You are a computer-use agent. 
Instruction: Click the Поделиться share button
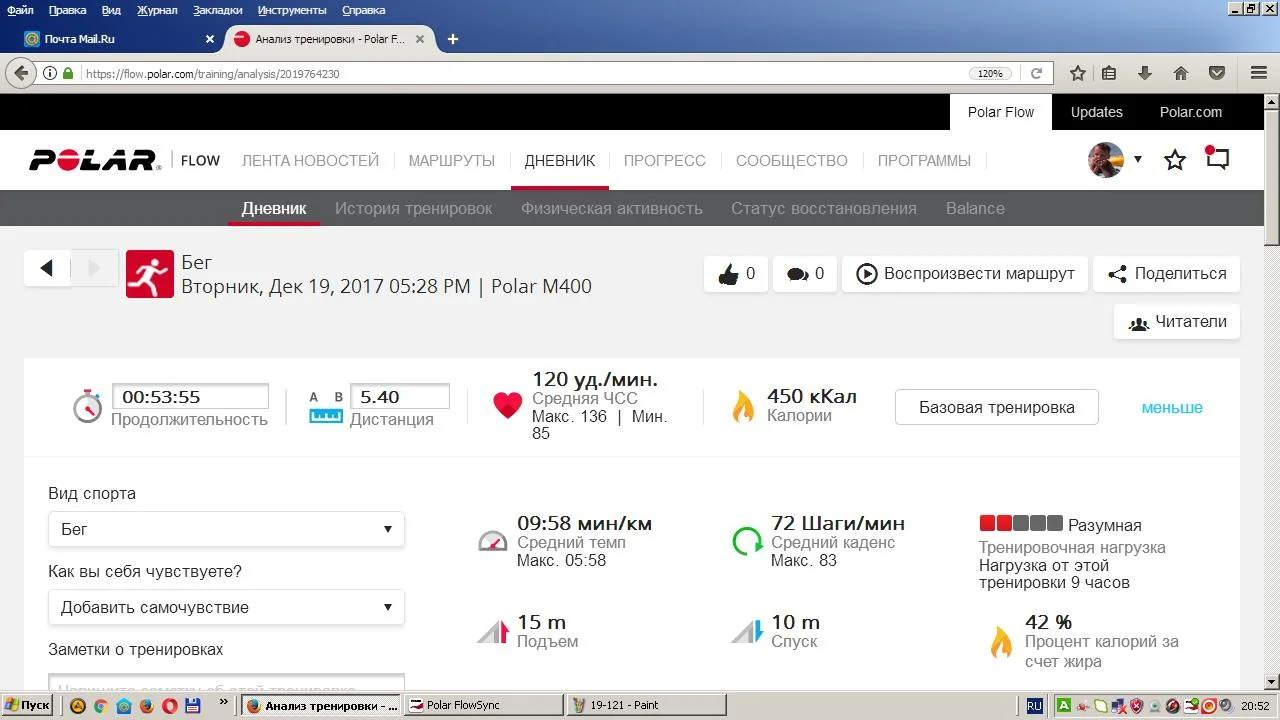(1166, 274)
